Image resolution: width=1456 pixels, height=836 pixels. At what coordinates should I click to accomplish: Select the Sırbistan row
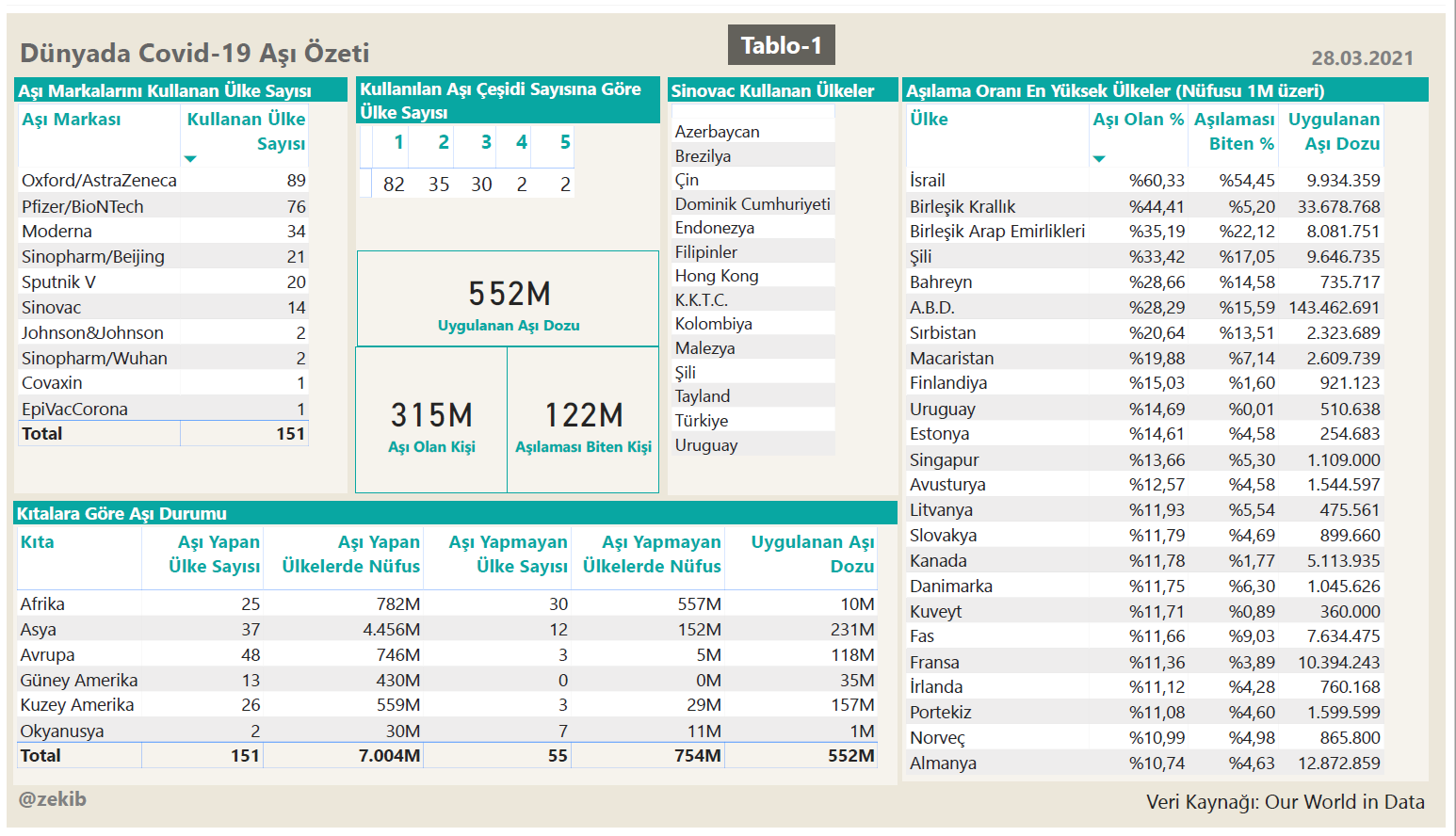[1145, 333]
